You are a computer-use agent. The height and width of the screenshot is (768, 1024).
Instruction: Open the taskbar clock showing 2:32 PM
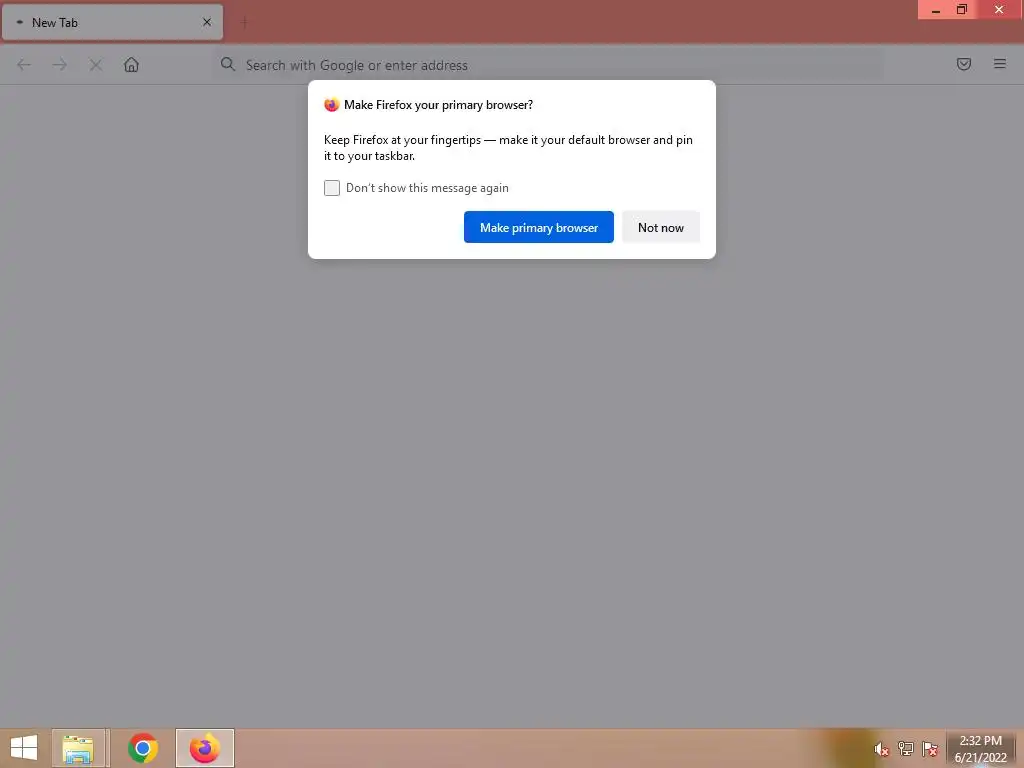click(980, 749)
